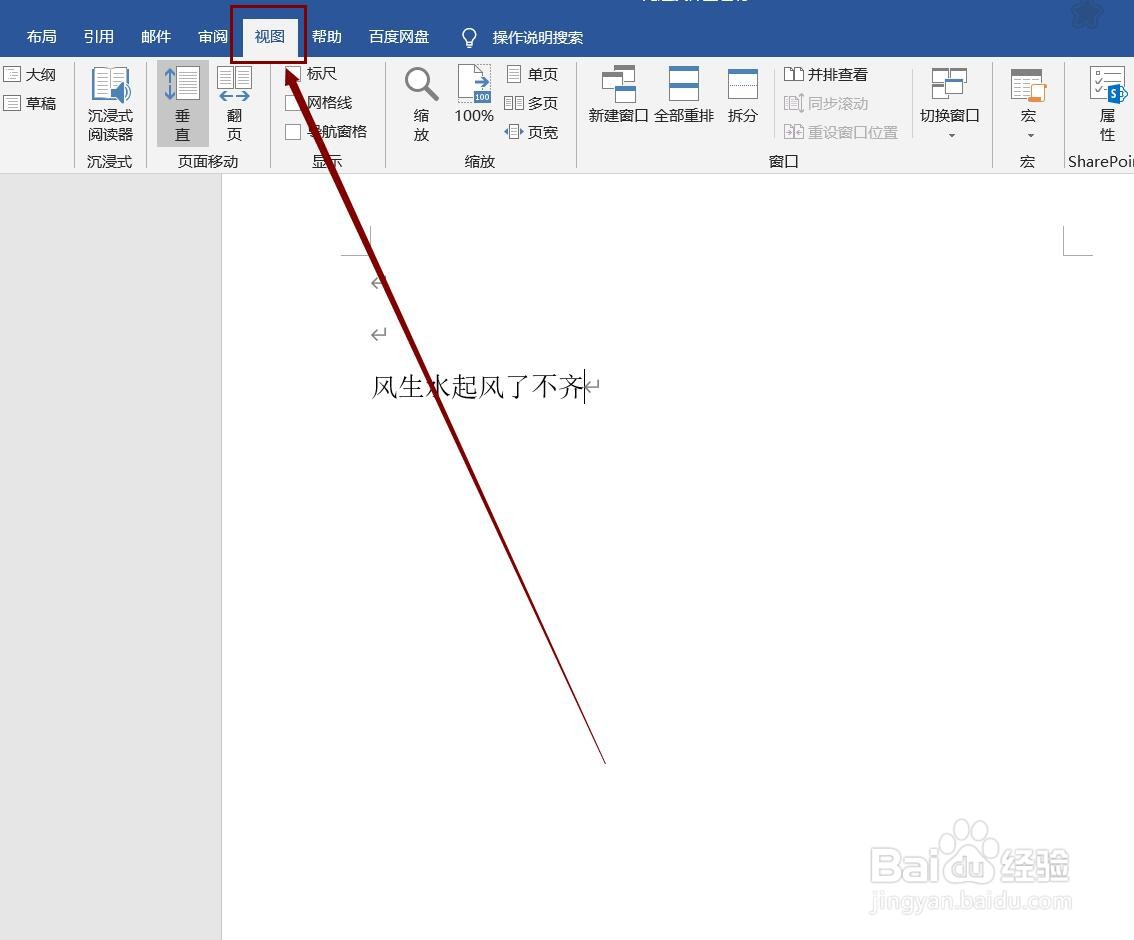Switch to the 邮件 tab
Image resolution: width=1134 pixels, height=940 pixels.
(x=155, y=37)
